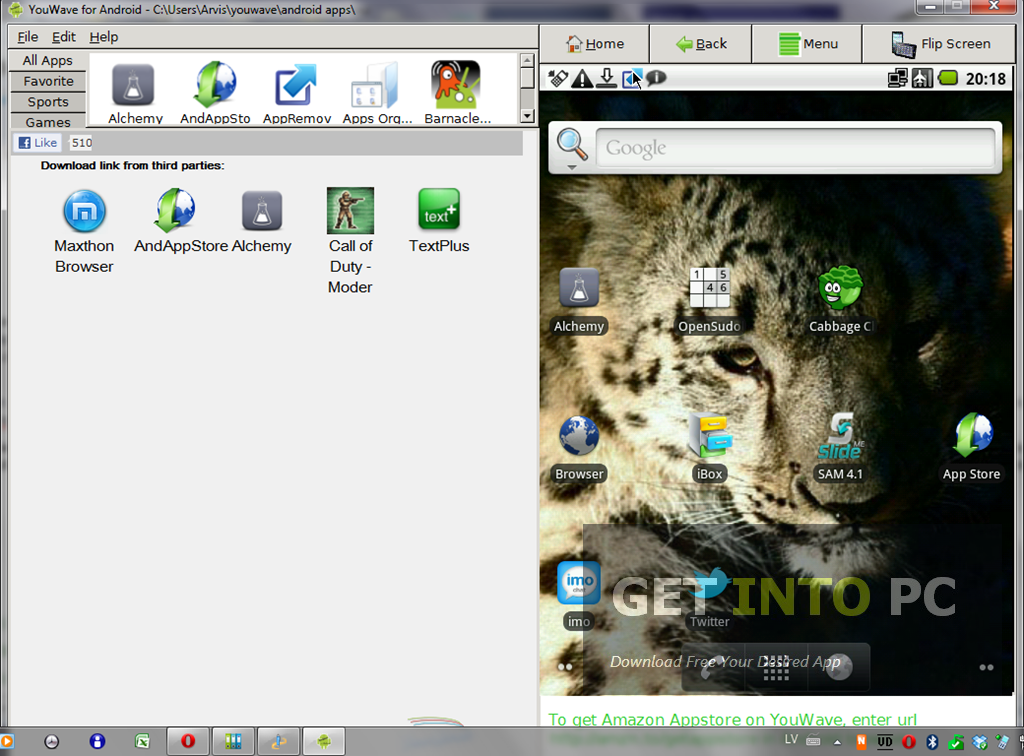Click the emulator Menu button
The image size is (1024, 756).
click(807, 44)
